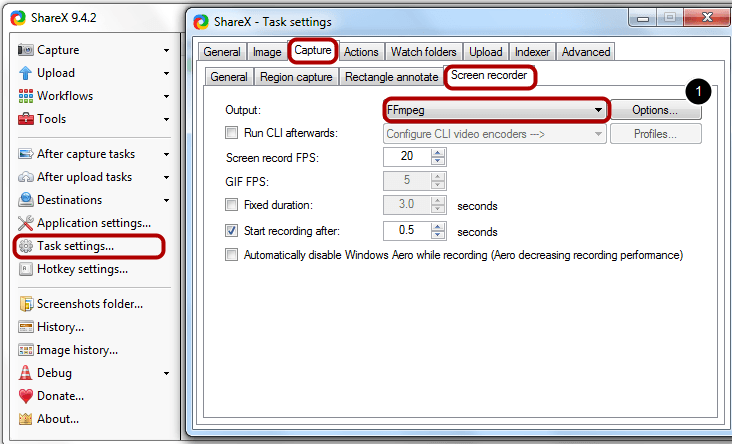Click the Destinations globe icon
Viewport: 732px width, 444px height.
click(26, 200)
